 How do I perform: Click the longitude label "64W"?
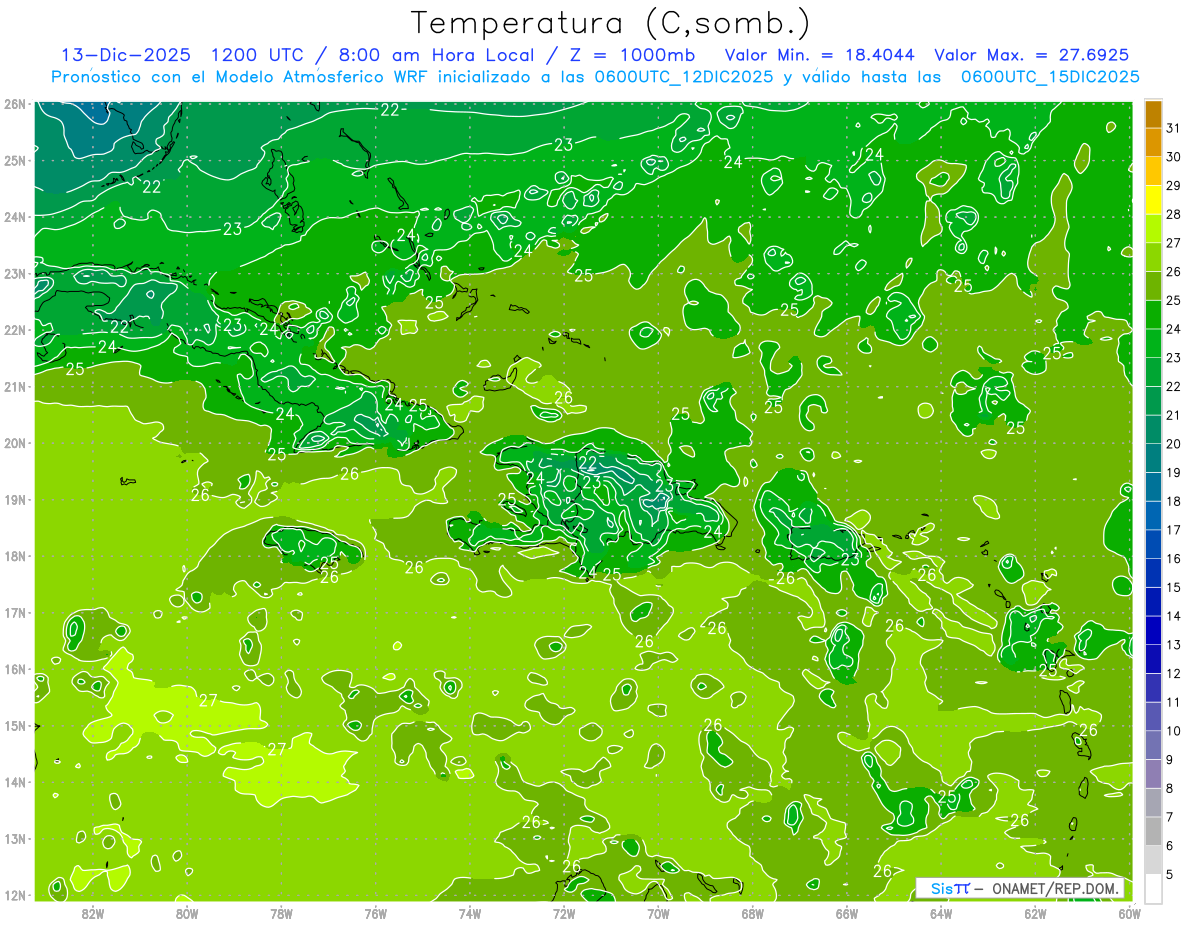point(941,913)
